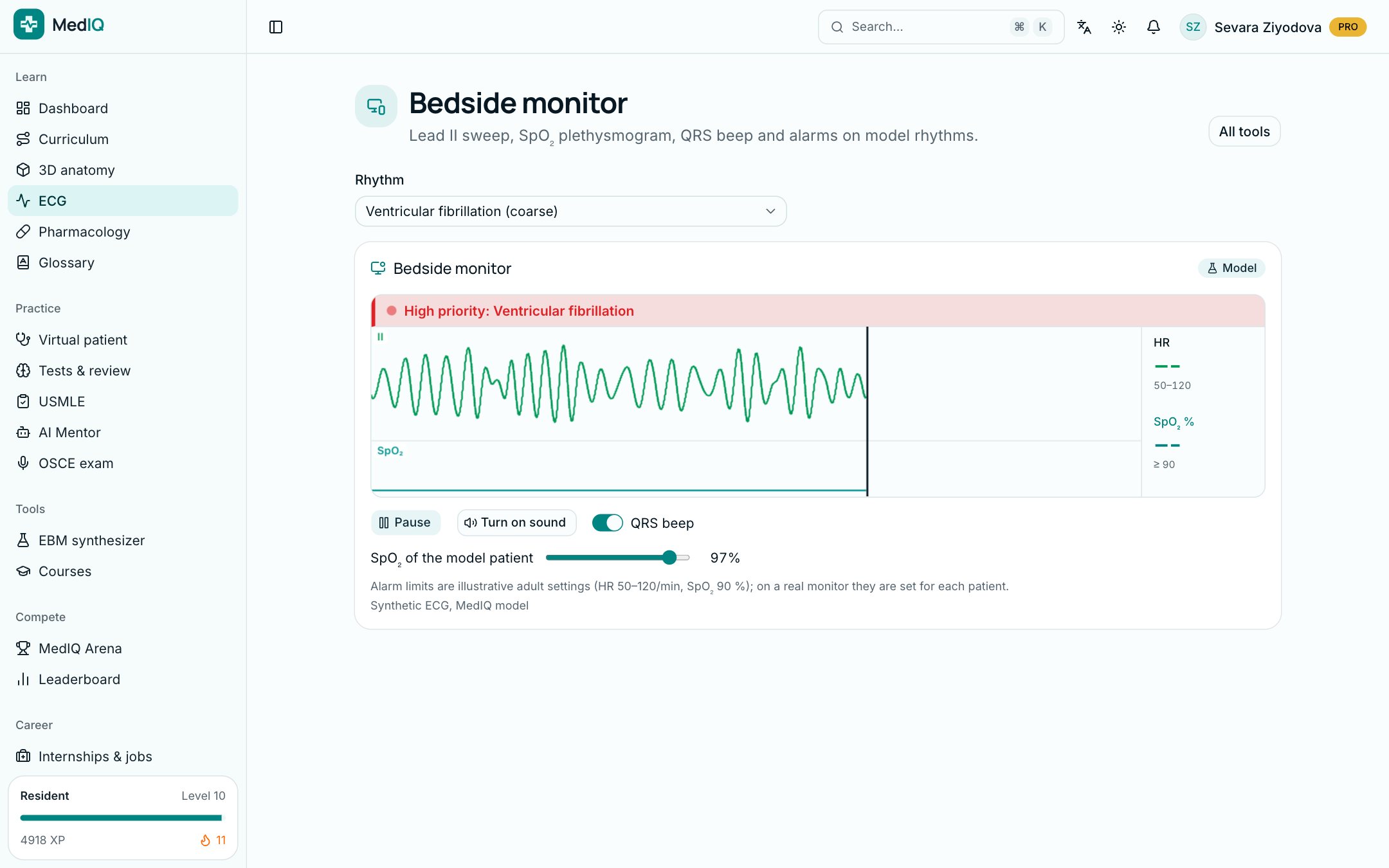Open All tools button
The image size is (1389, 868).
[x=1244, y=131]
